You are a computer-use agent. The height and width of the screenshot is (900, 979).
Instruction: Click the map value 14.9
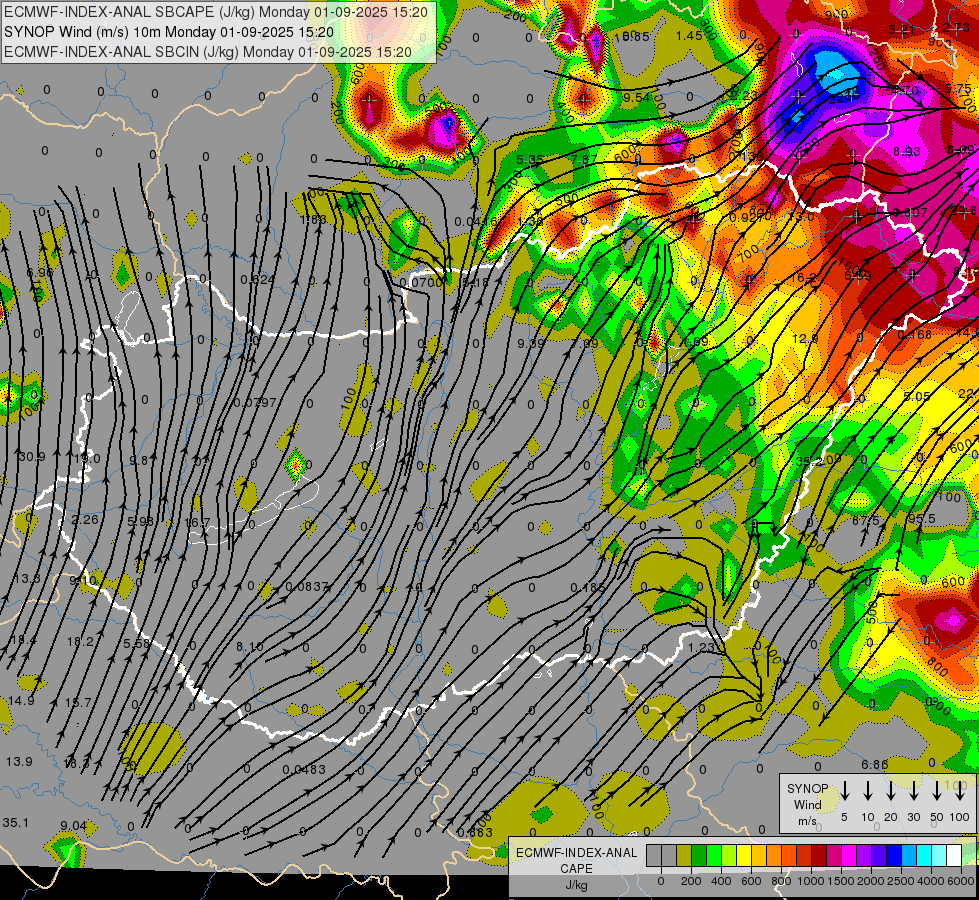tap(21, 701)
